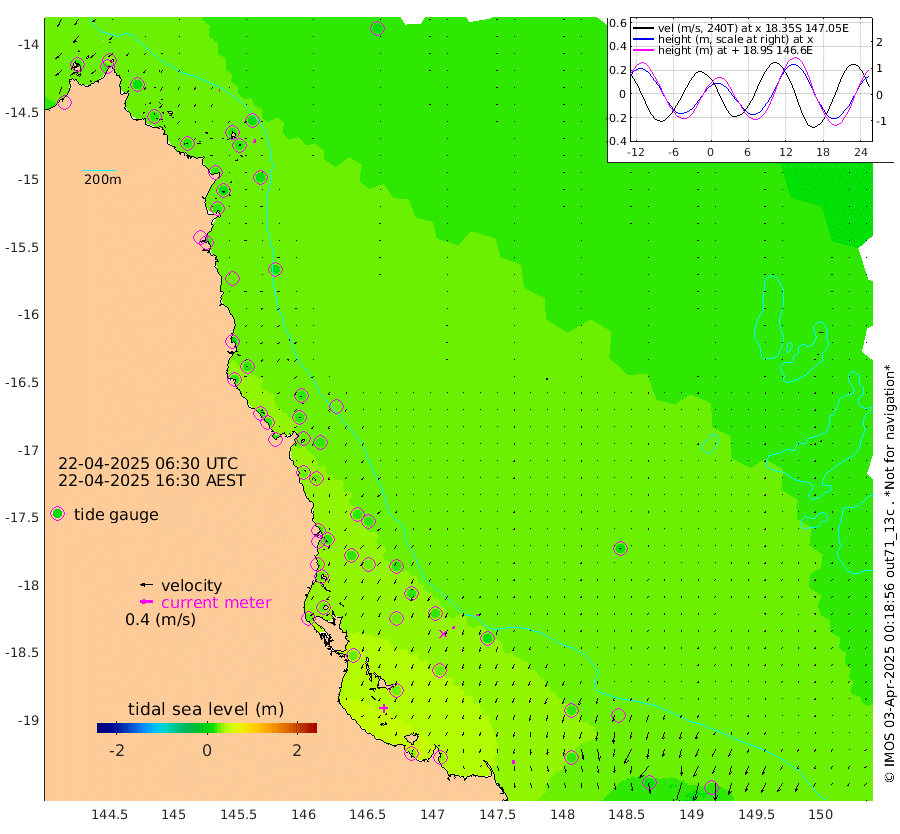Screen dimensions: 900x834
Task: Click the '0.4 (m/s)' scale text
Action: (160, 619)
